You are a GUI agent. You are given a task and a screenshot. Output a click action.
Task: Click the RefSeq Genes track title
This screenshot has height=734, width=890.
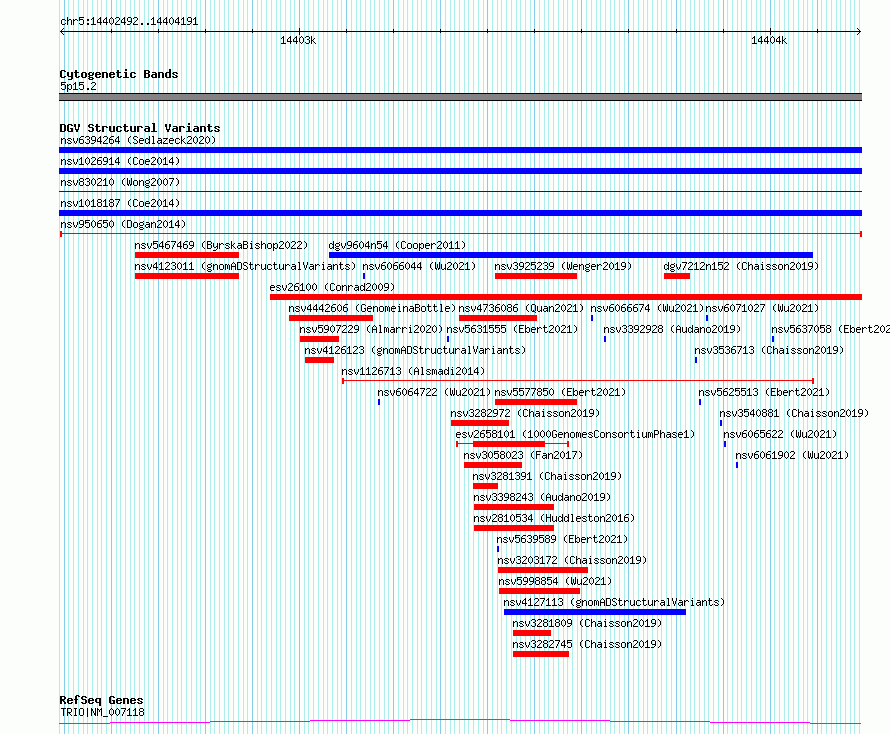tap(101, 700)
